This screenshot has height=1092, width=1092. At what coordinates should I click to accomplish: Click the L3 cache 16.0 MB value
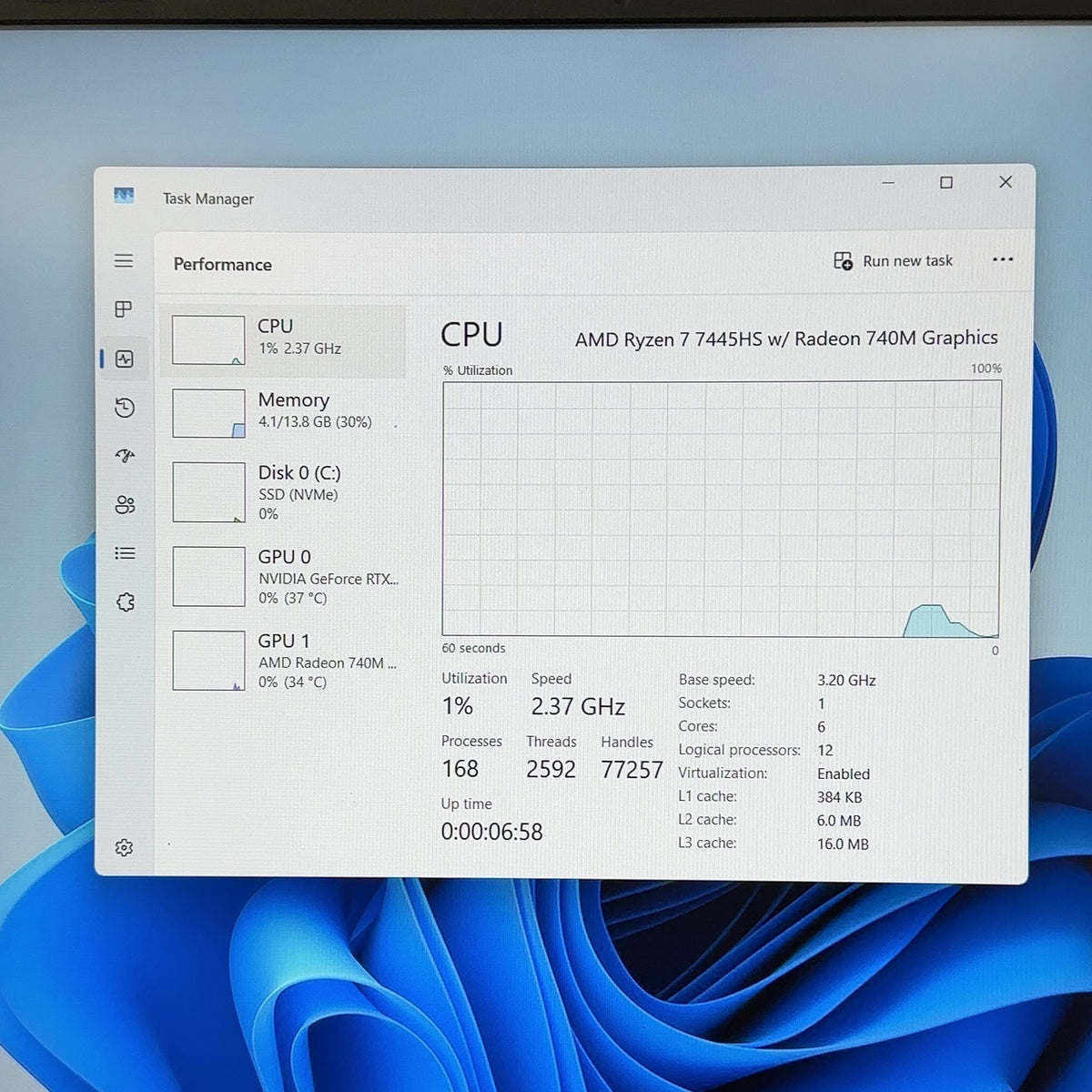[x=843, y=844]
